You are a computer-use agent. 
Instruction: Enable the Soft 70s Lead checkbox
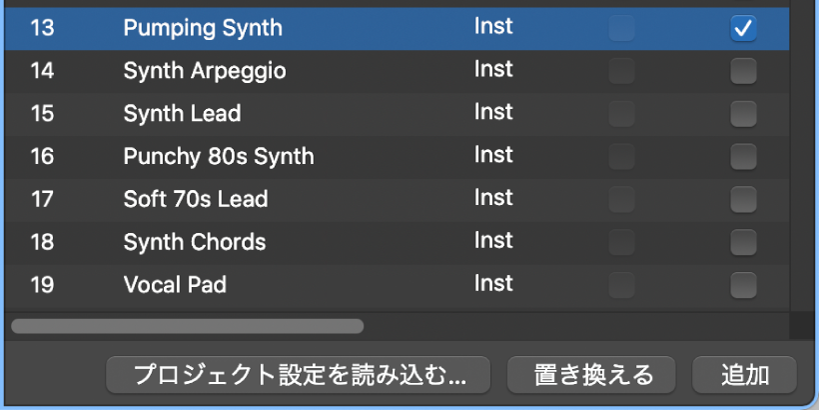(743, 200)
